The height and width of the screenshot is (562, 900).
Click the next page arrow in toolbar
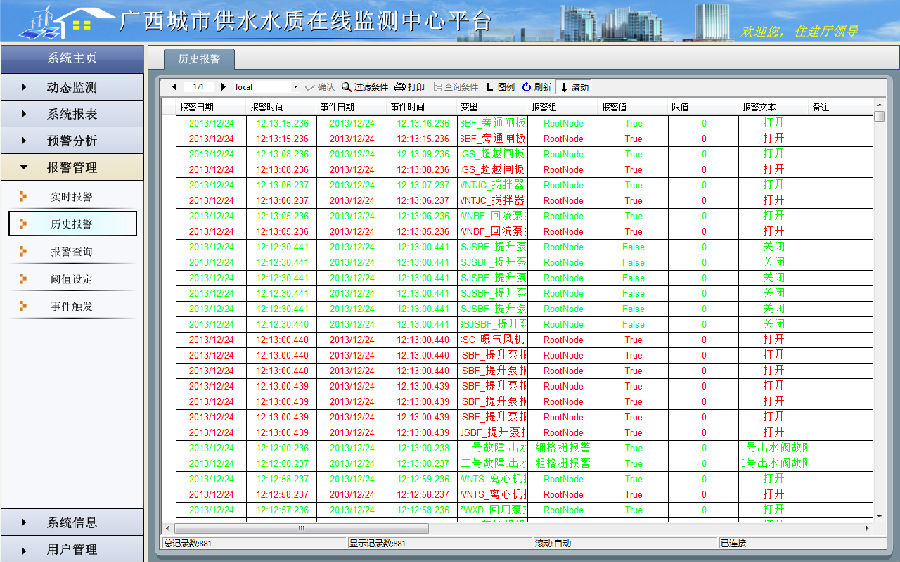pyautogui.click(x=223, y=87)
